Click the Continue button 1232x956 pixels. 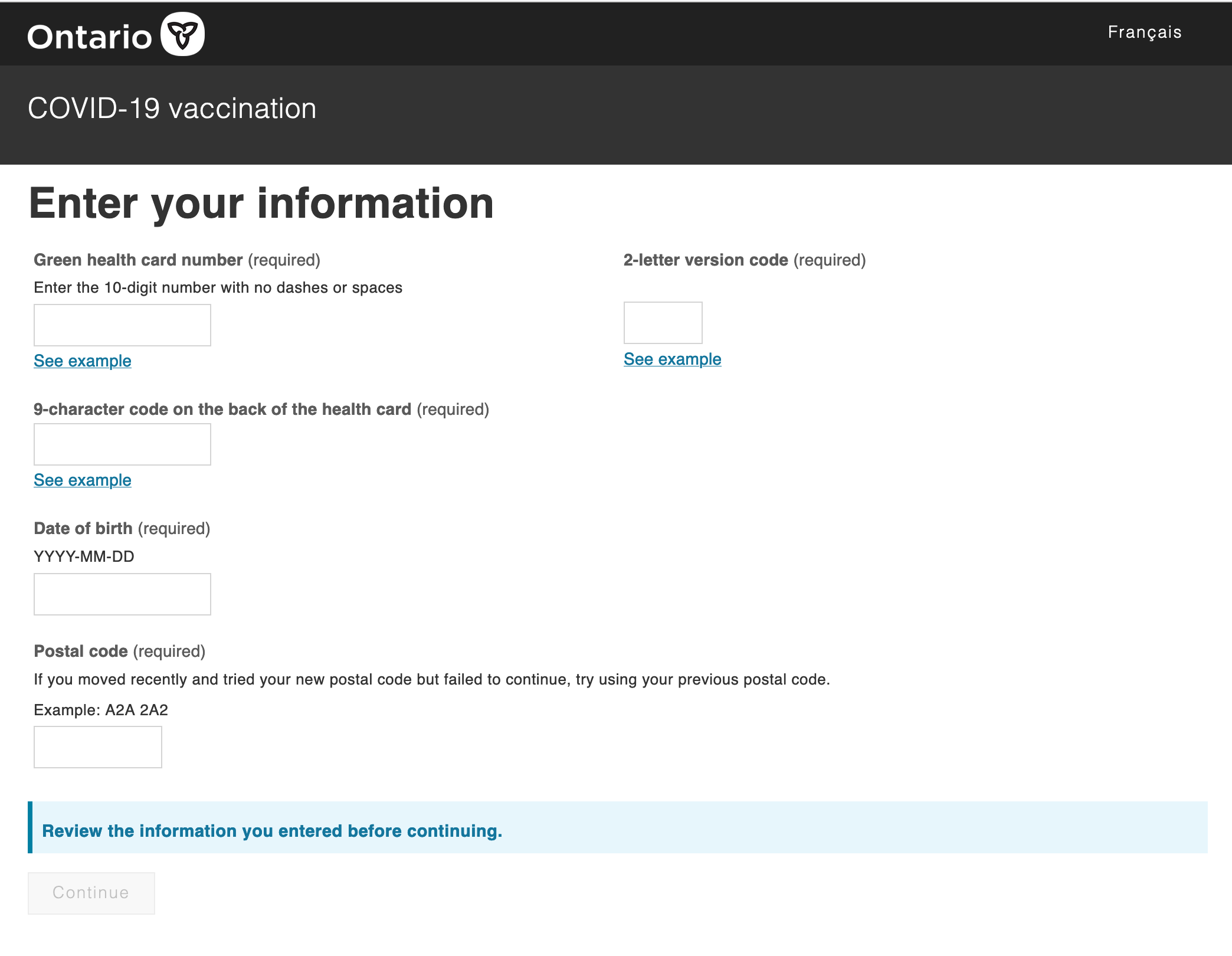pos(91,893)
